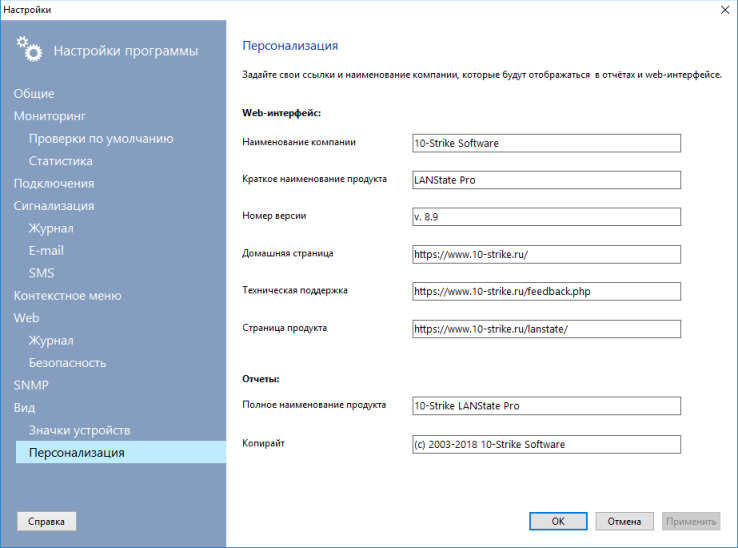Close the Настройки dialog window
Screen dimensions: 738x548
(x=725, y=10)
